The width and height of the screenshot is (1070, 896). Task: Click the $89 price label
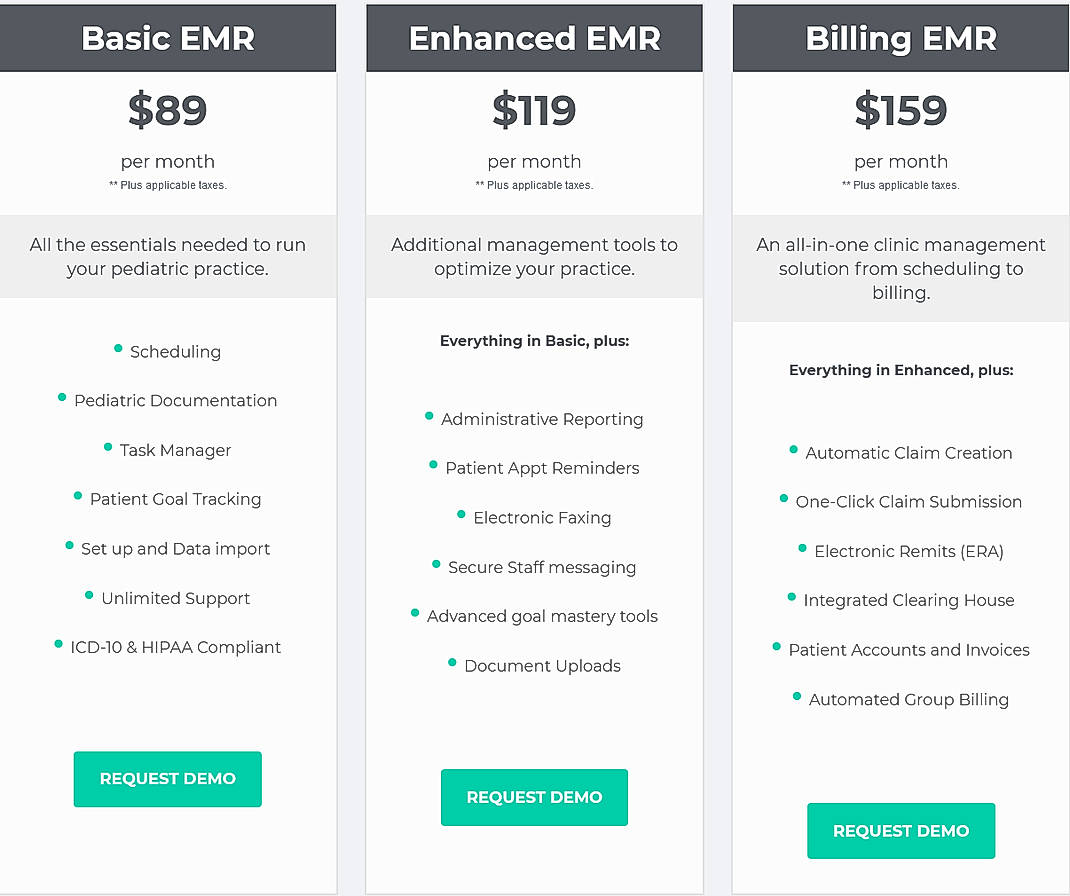167,110
